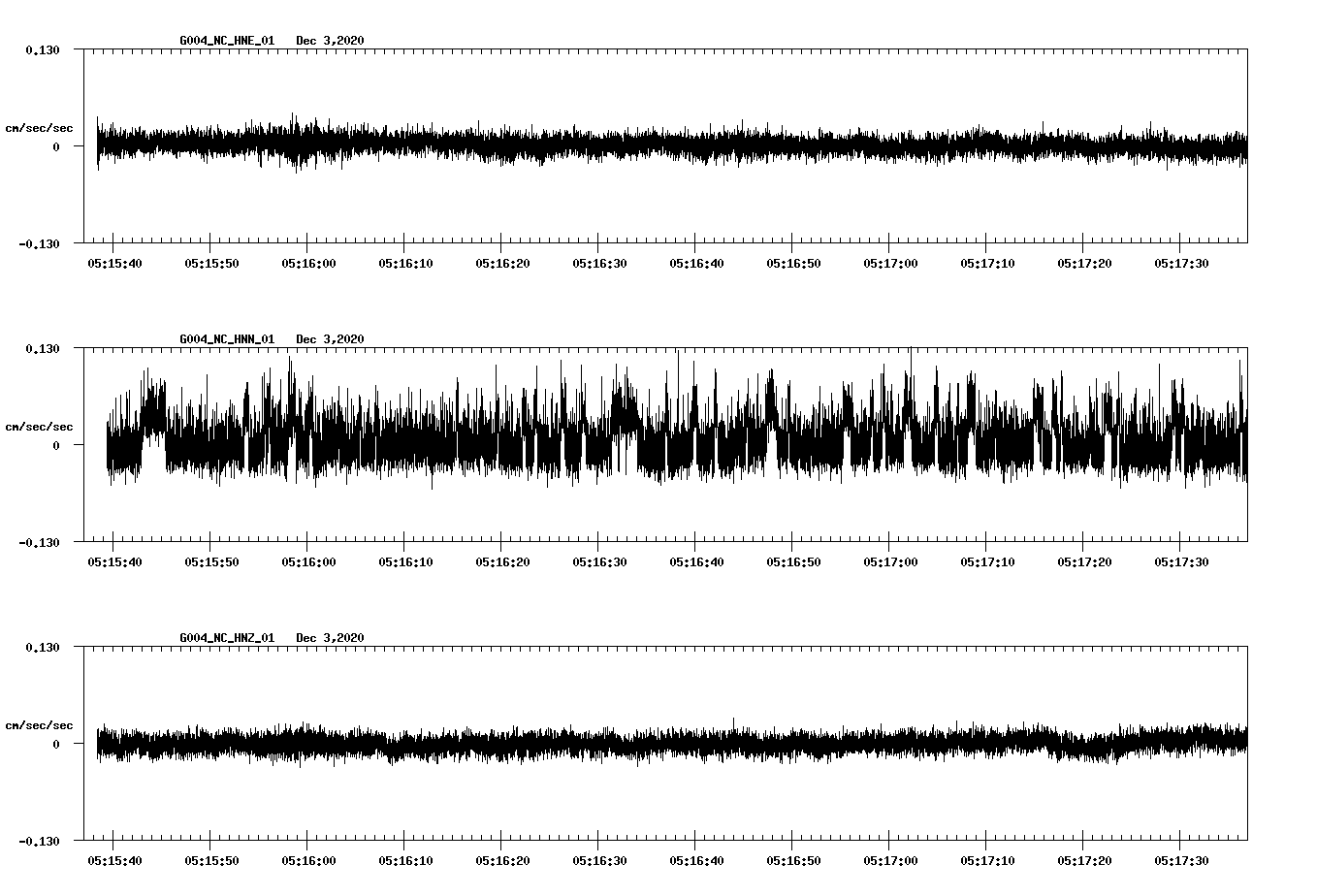
Task: Click the 05:17:30 time tick on bottom plot
Action: tap(1179, 857)
